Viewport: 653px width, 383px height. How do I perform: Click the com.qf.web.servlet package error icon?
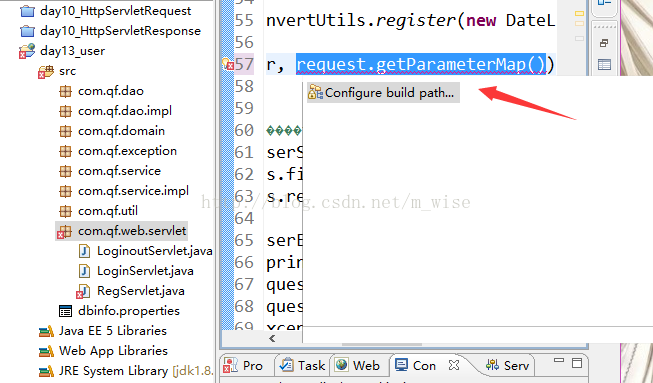click(64, 232)
